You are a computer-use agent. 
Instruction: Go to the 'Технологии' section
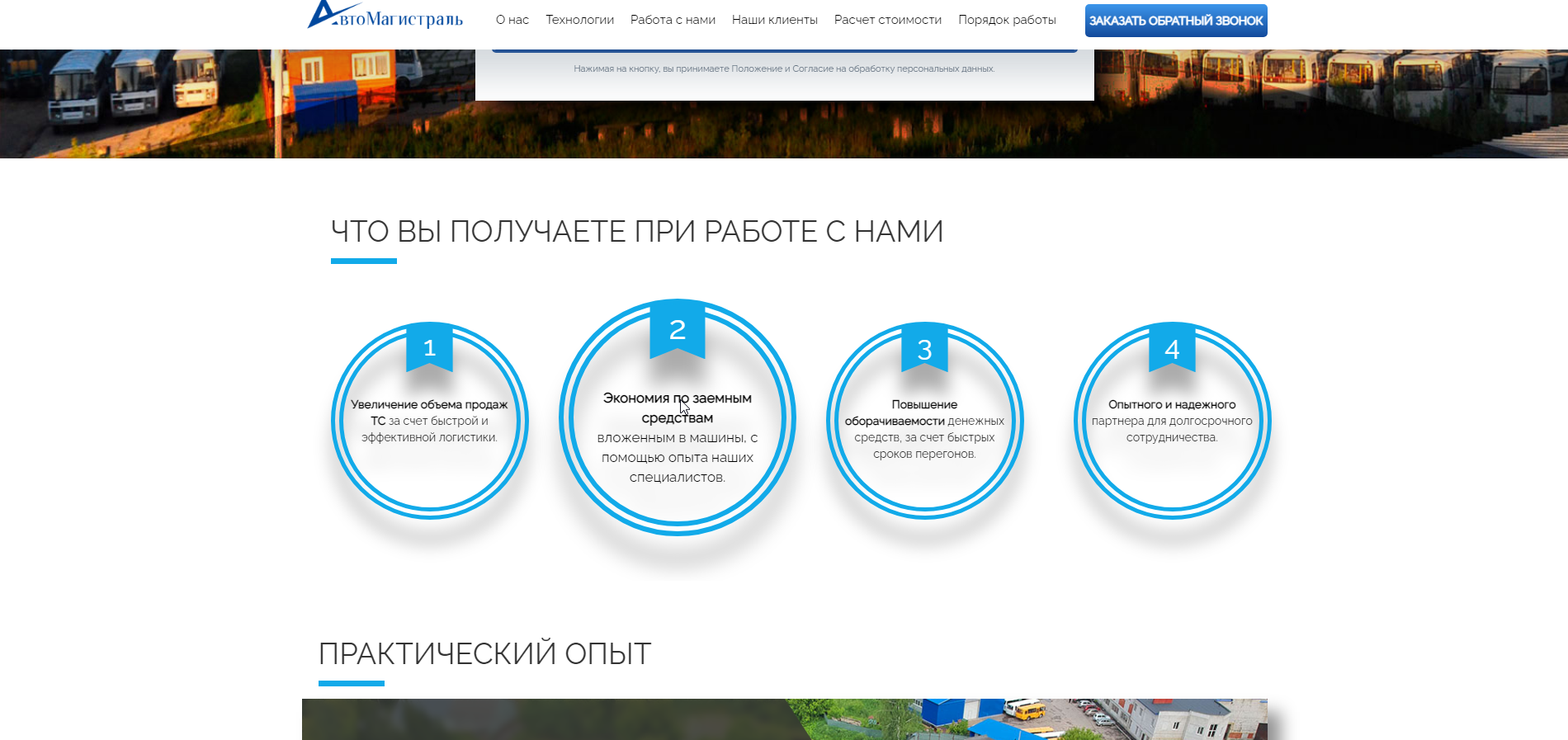coord(579,20)
